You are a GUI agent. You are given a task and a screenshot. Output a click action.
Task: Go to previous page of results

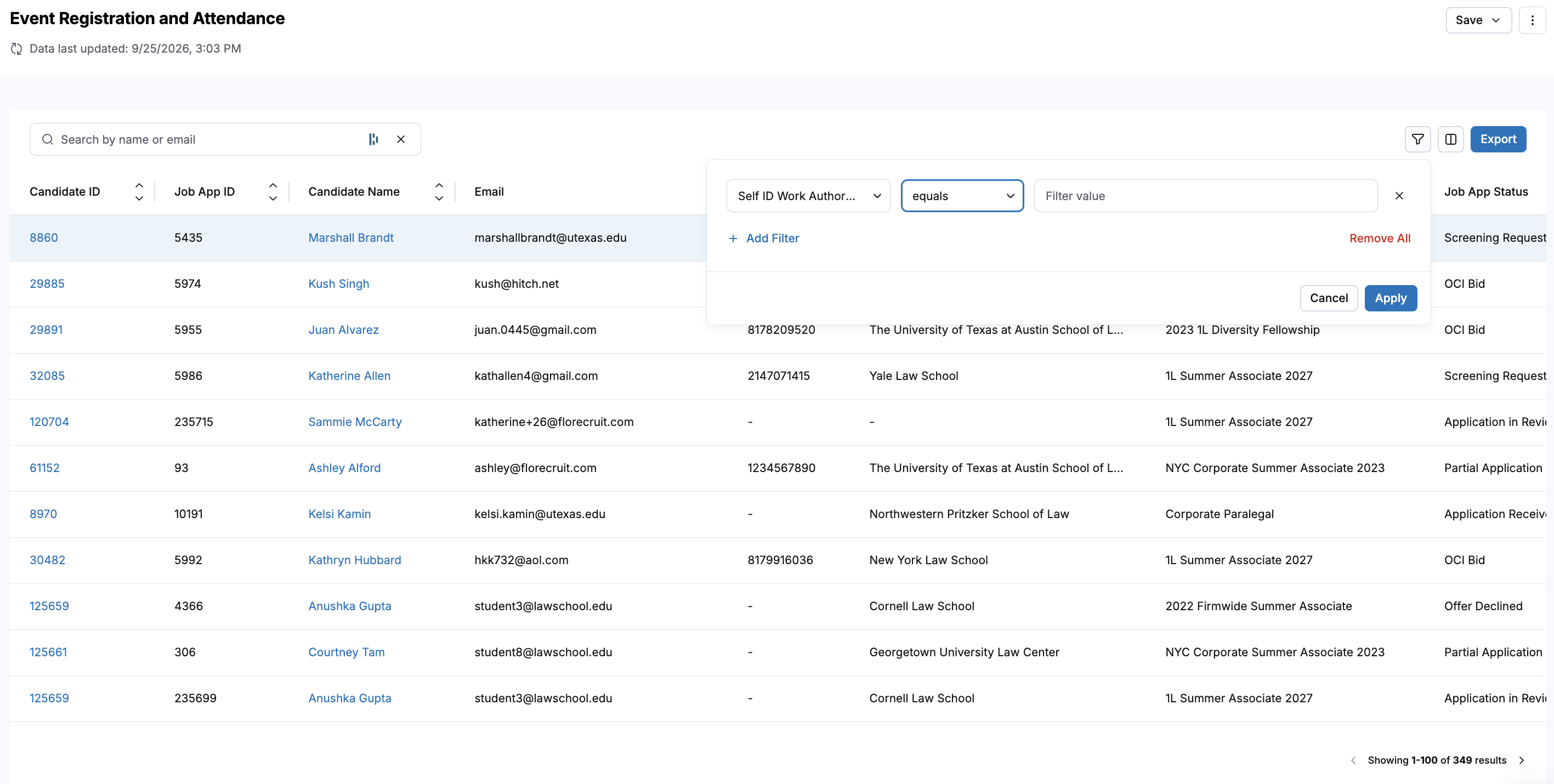(1353, 760)
